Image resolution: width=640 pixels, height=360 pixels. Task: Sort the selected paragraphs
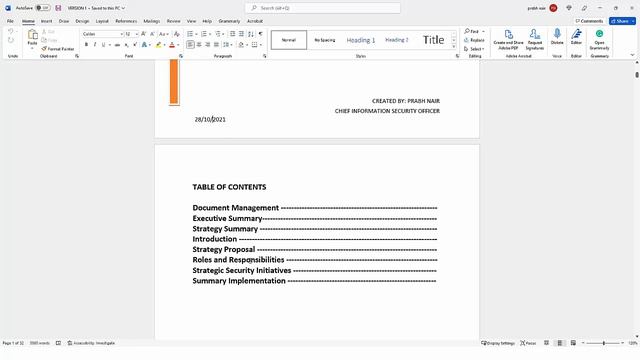[251, 34]
